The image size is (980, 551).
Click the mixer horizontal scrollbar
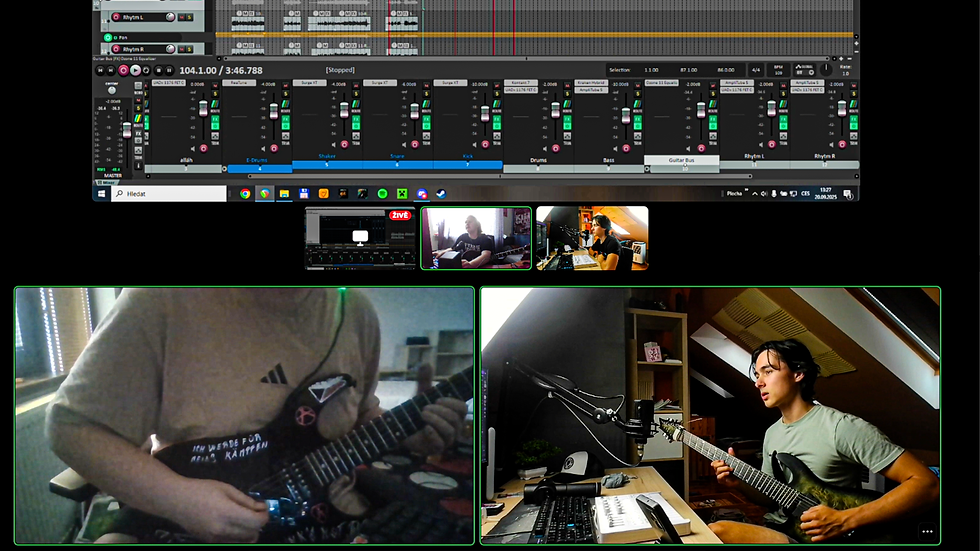coord(500,176)
